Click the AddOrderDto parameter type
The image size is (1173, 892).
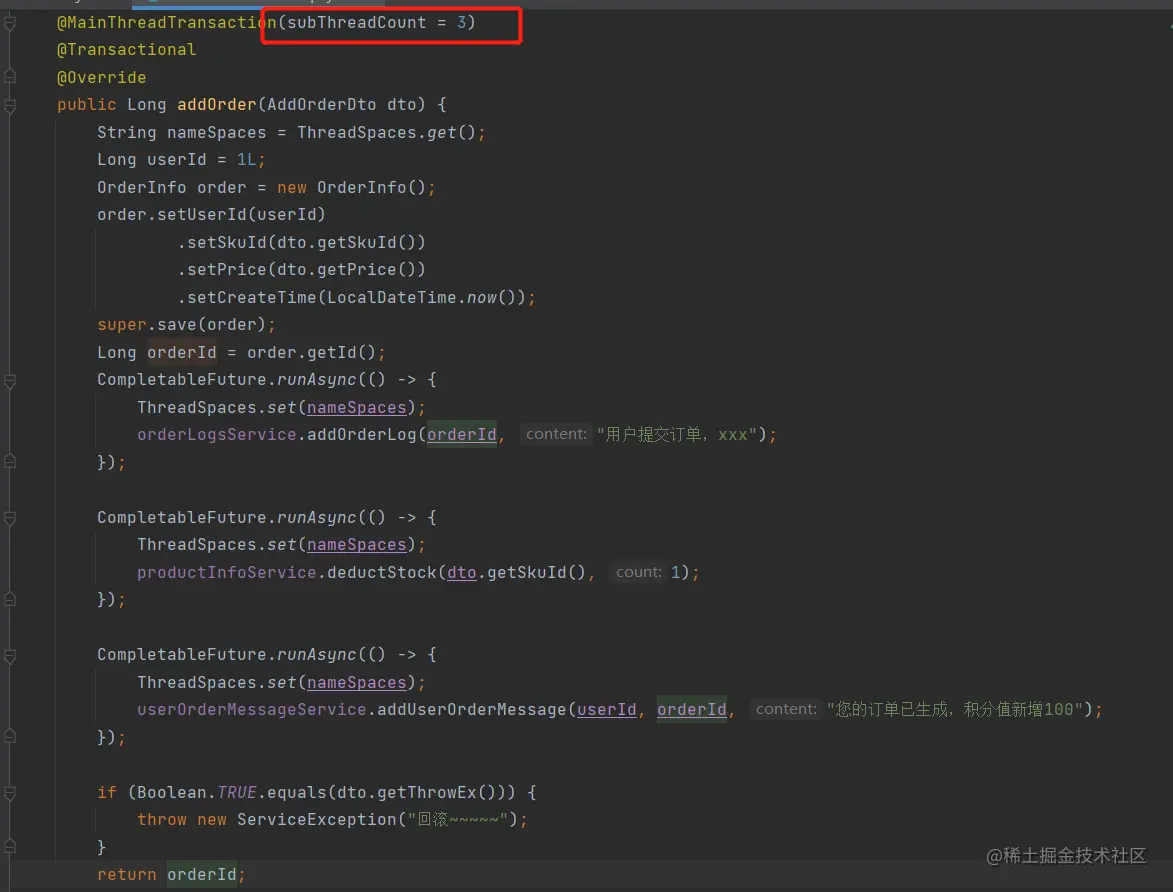pos(322,104)
